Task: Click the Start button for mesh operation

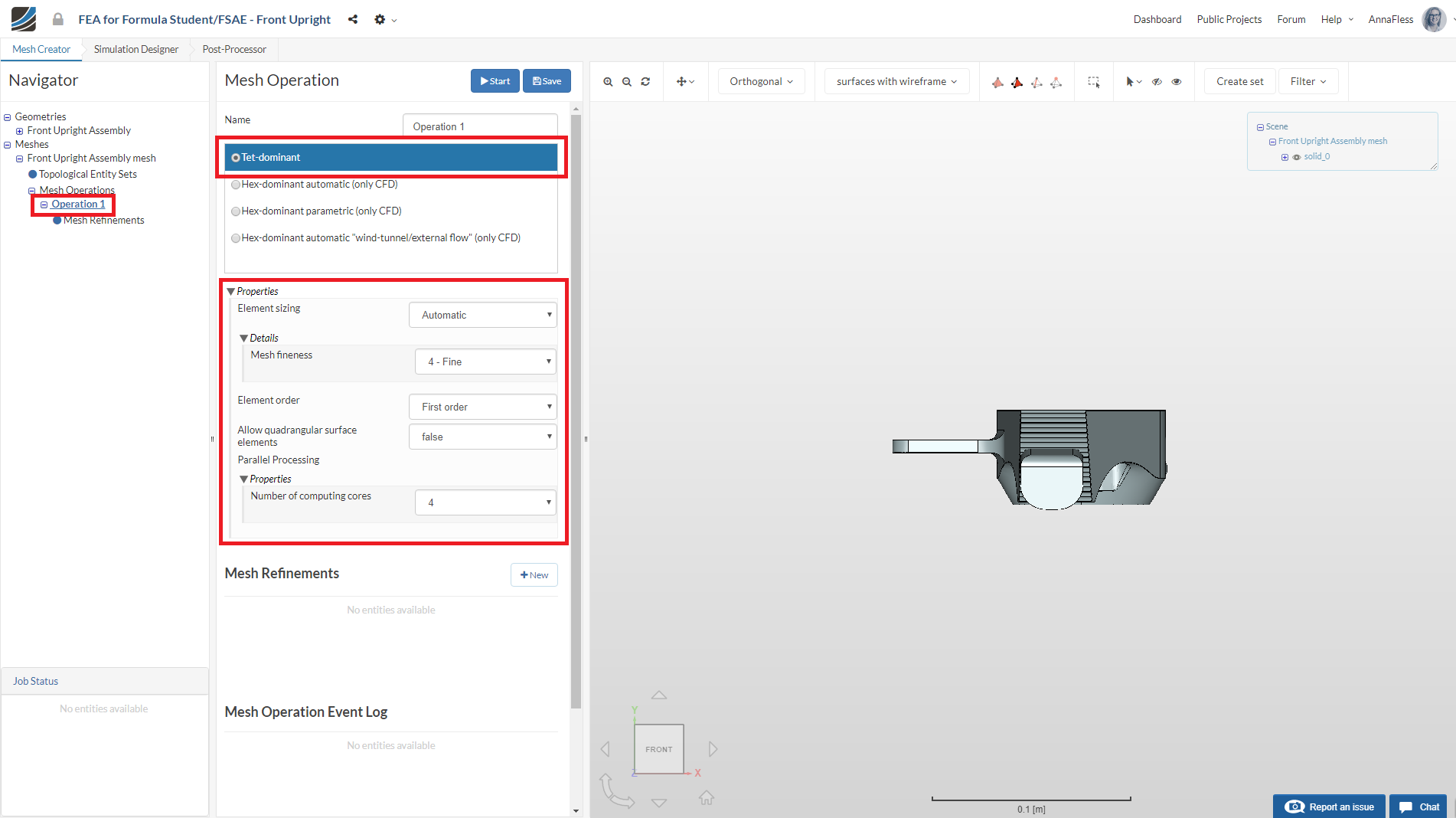Action: pyautogui.click(x=495, y=81)
